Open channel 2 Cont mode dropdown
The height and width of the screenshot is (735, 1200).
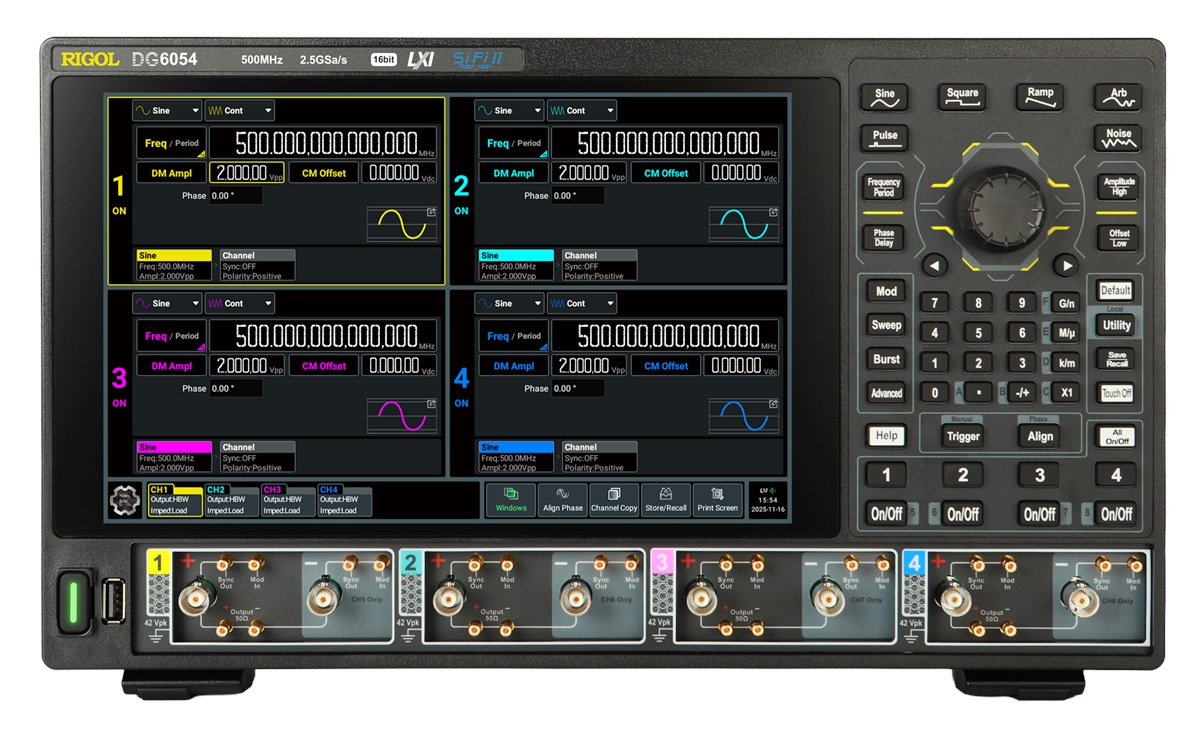click(x=580, y=111)
